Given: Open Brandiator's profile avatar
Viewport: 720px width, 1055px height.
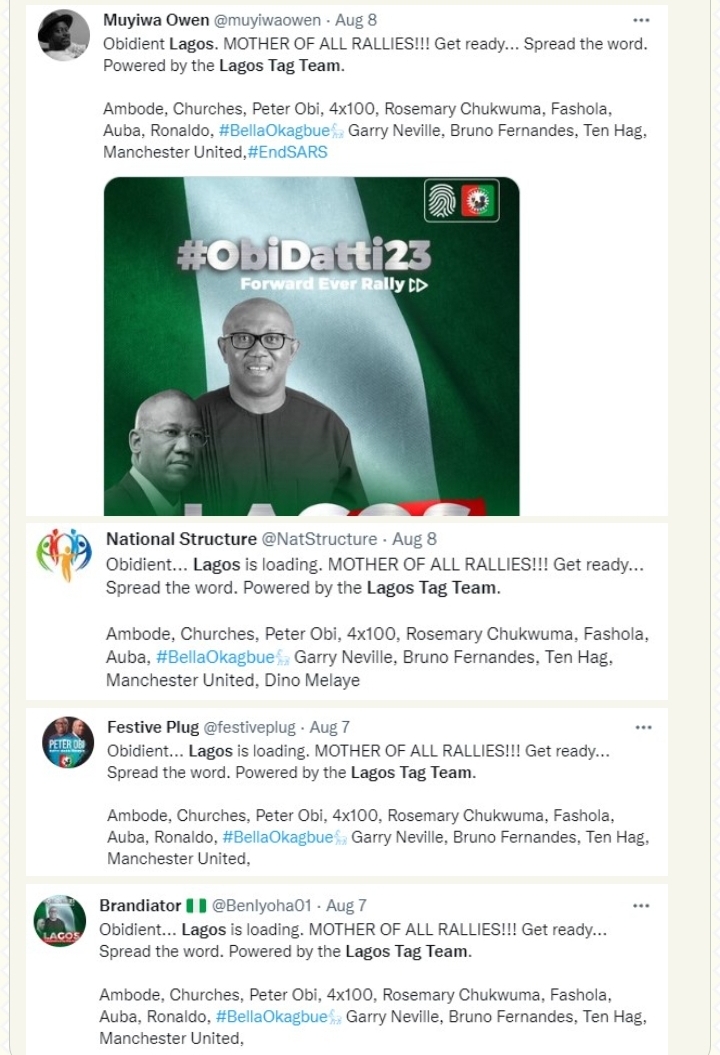Looking at the screenshot, I should tap(60, 921).
